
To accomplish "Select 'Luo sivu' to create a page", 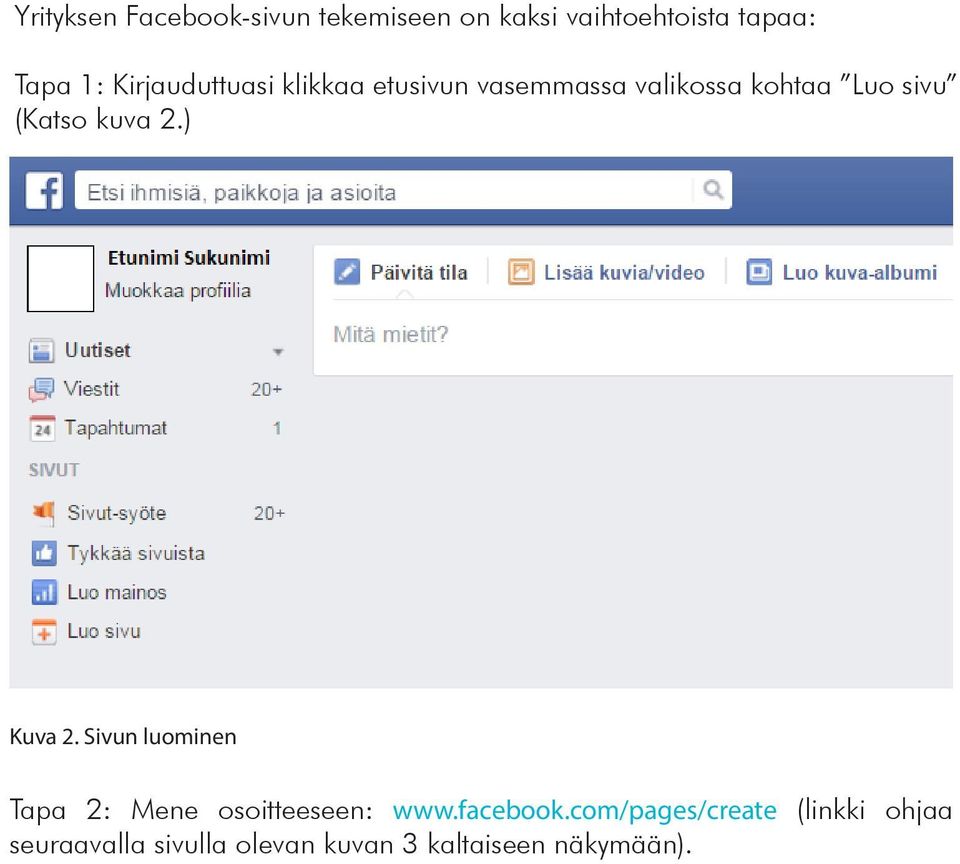I will coord(104,631).
